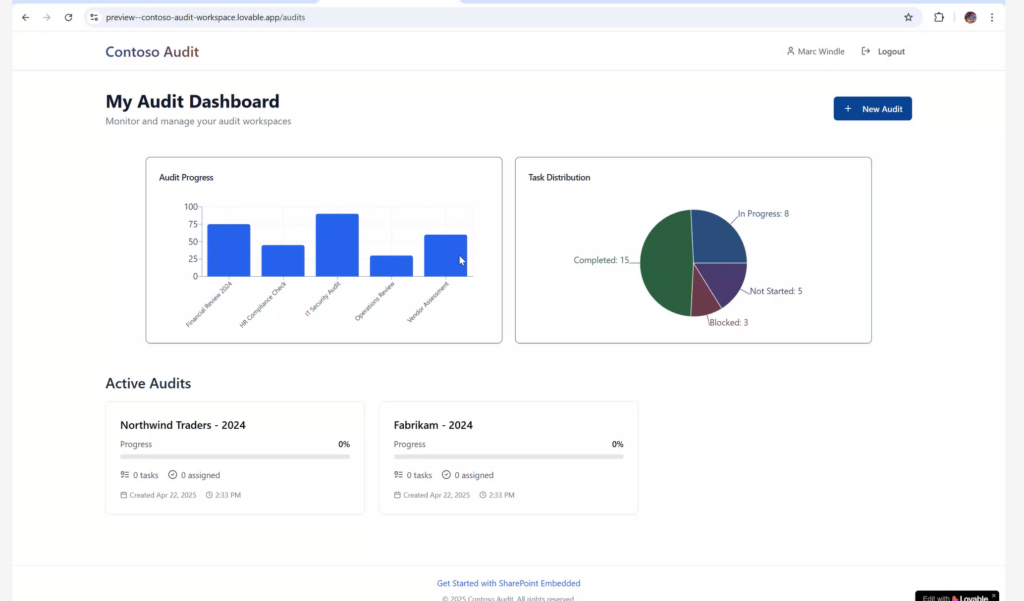Click the HR Compliance Check axis label

coord(263,304)
